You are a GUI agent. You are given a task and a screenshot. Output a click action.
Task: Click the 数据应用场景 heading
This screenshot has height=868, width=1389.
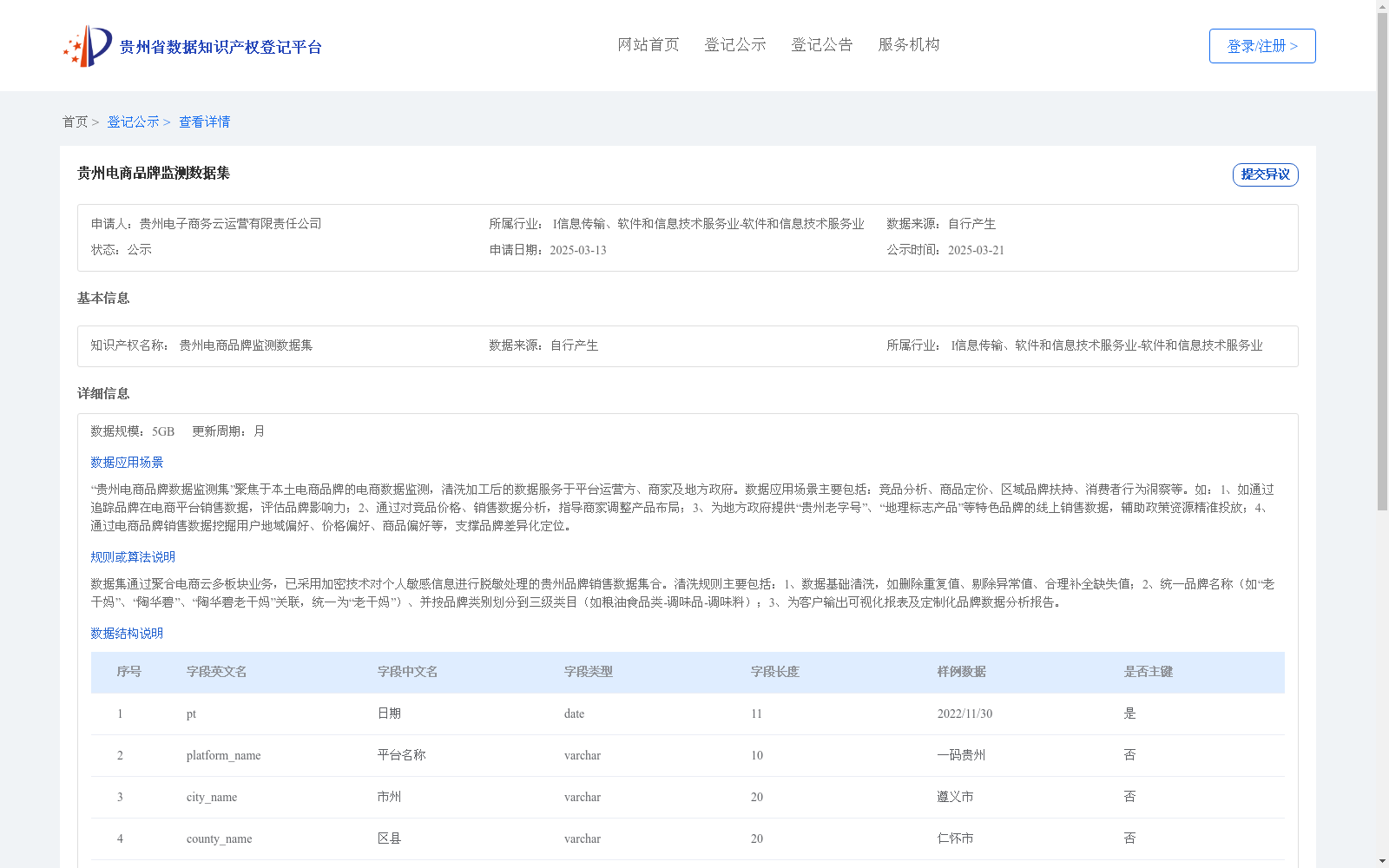127,463
